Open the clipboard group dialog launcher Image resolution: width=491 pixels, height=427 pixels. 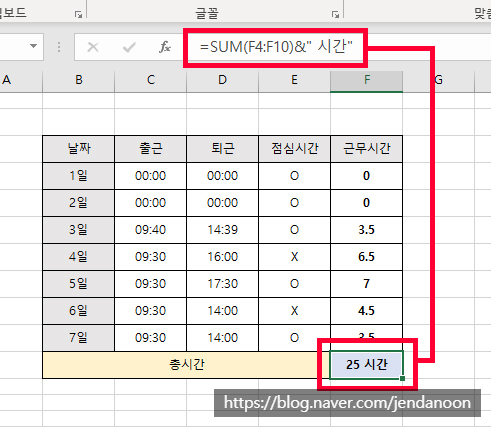tap(78, 14)
